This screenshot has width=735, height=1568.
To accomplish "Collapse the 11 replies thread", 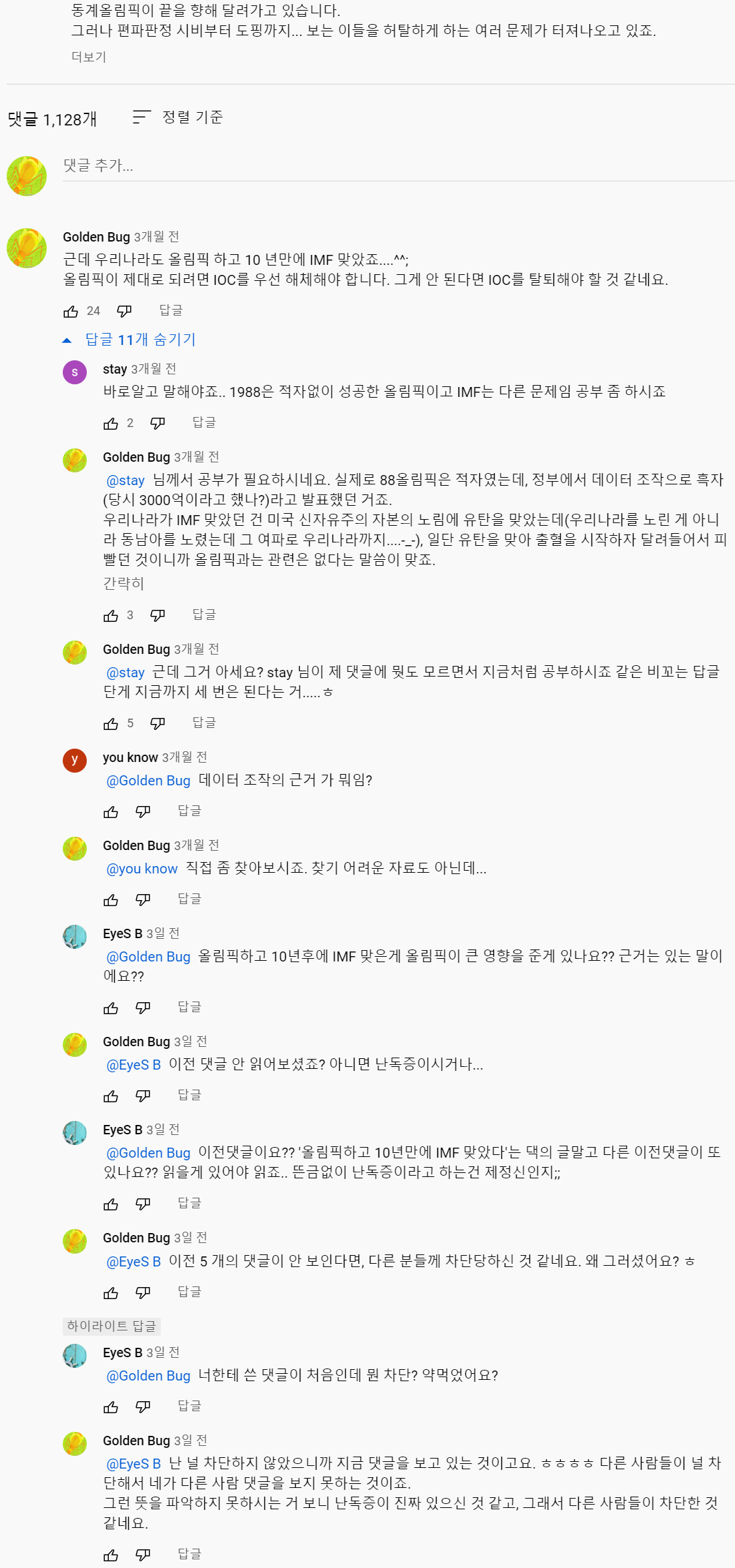I will point(131,340).
